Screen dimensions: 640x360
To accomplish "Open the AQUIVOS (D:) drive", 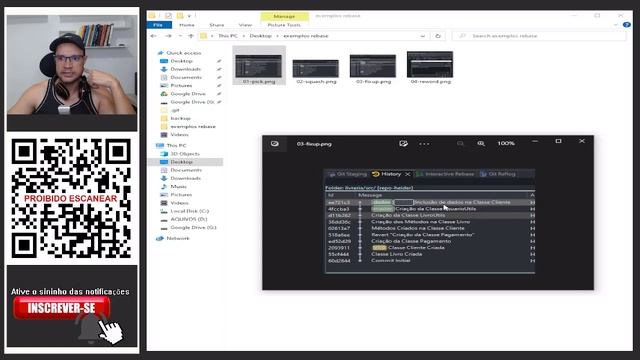I will coord(189,219).
